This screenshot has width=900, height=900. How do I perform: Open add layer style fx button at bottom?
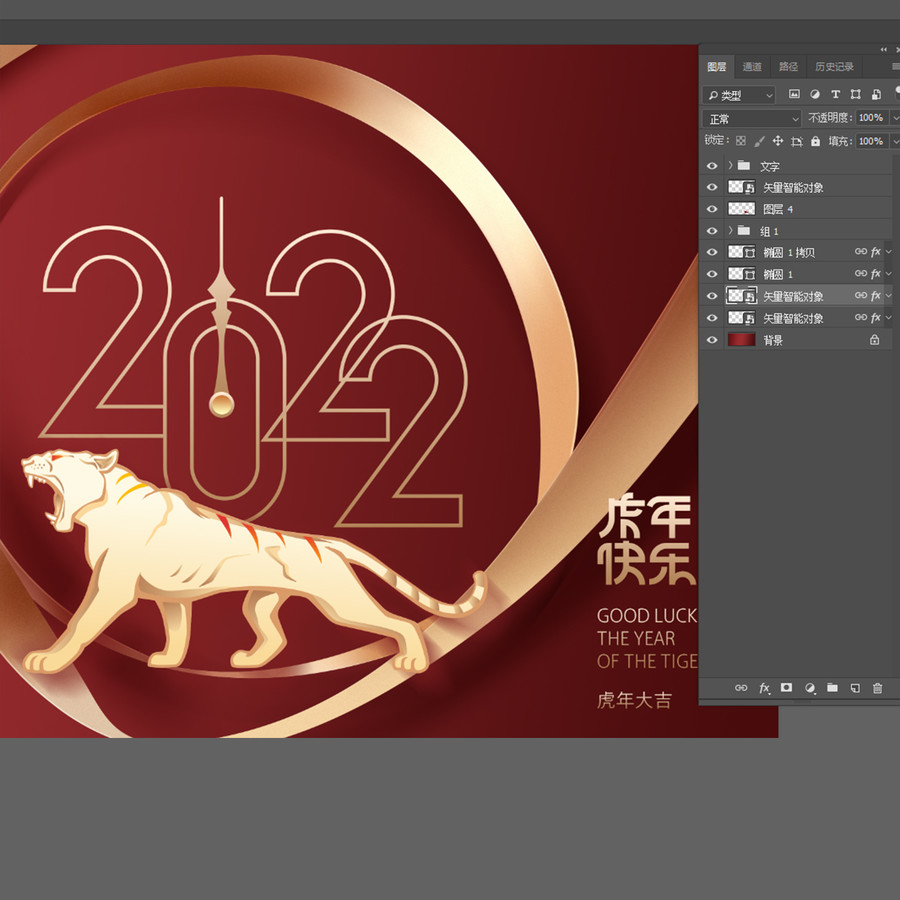pos(764,688)
